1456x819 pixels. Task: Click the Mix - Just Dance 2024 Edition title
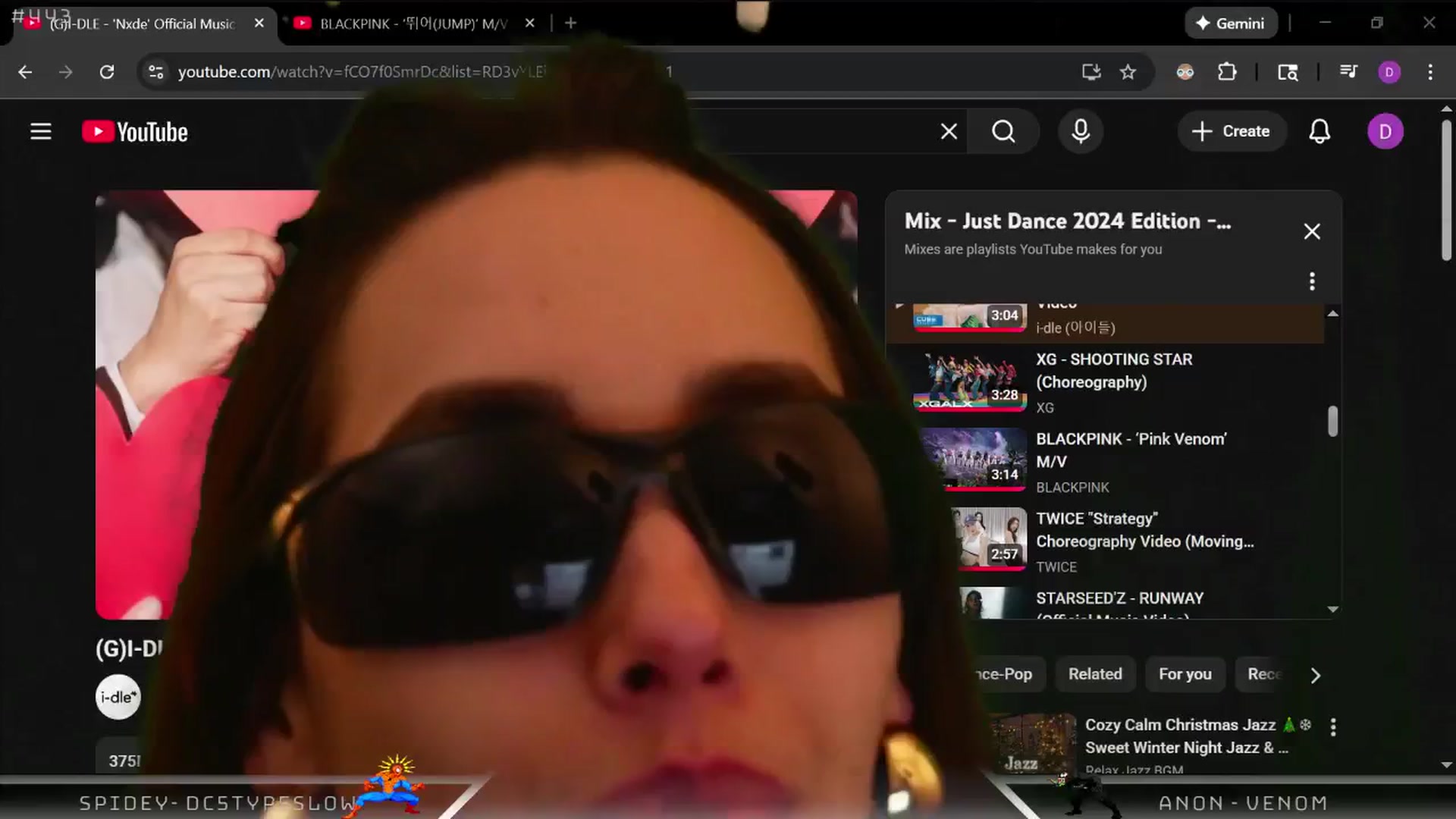coord(1068,221)
